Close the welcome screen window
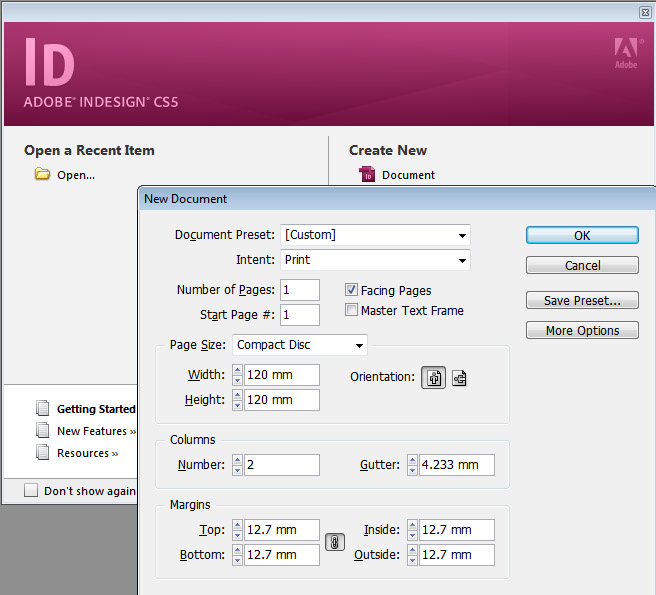This screenshot has width=656, height=595. tap(645, 13)
